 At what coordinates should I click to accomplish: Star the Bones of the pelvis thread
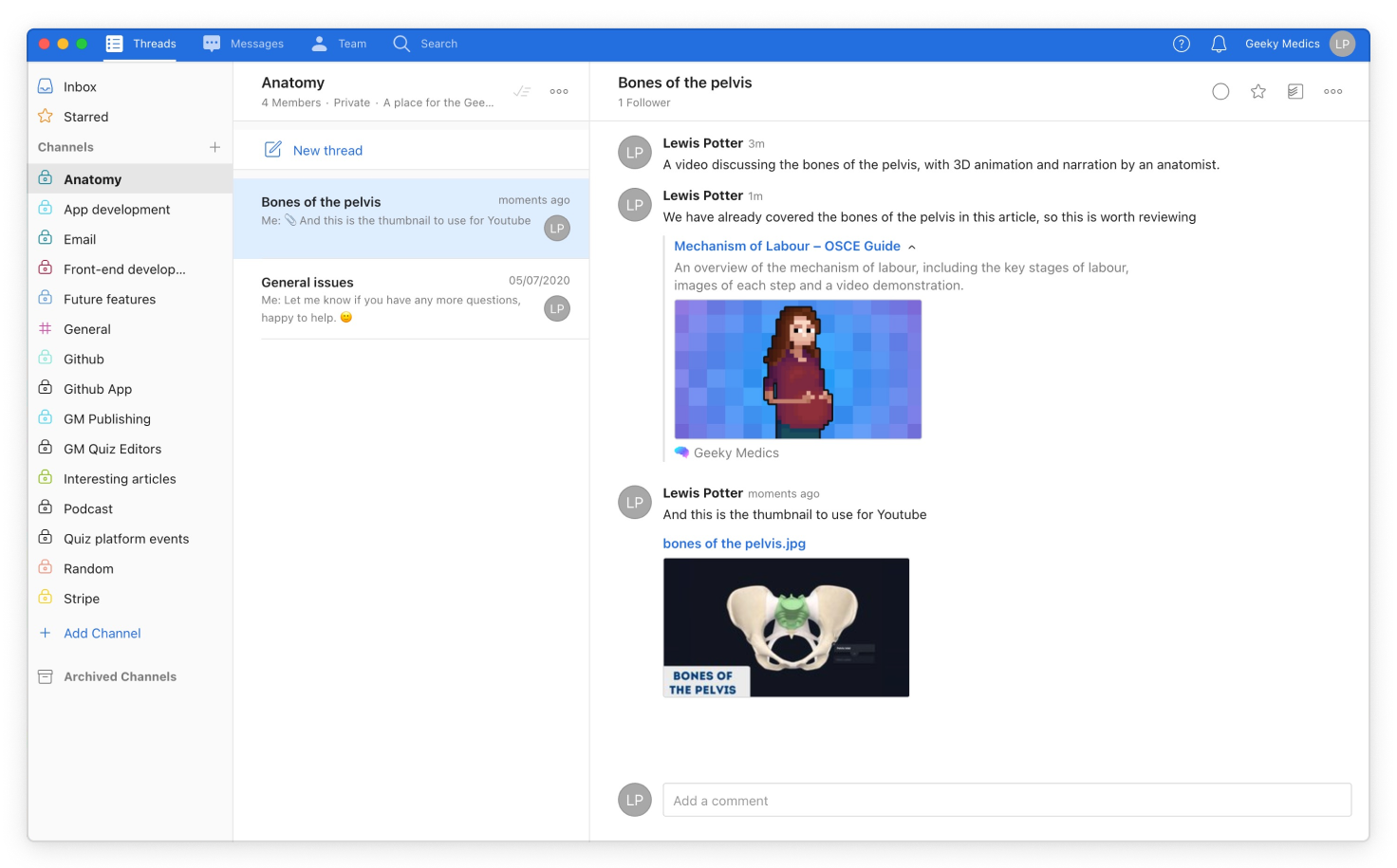(x=1257, y=91)
